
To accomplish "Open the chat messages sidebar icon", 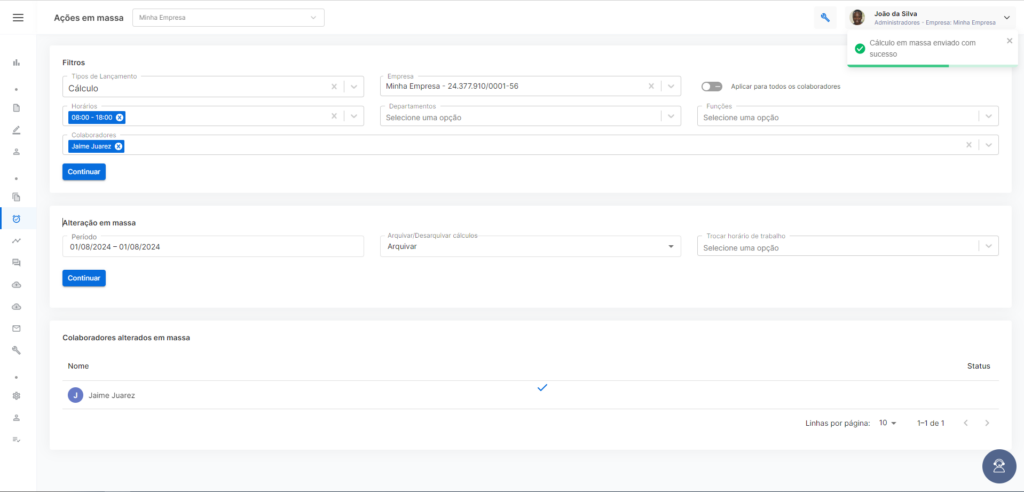I will coord(16,263).
